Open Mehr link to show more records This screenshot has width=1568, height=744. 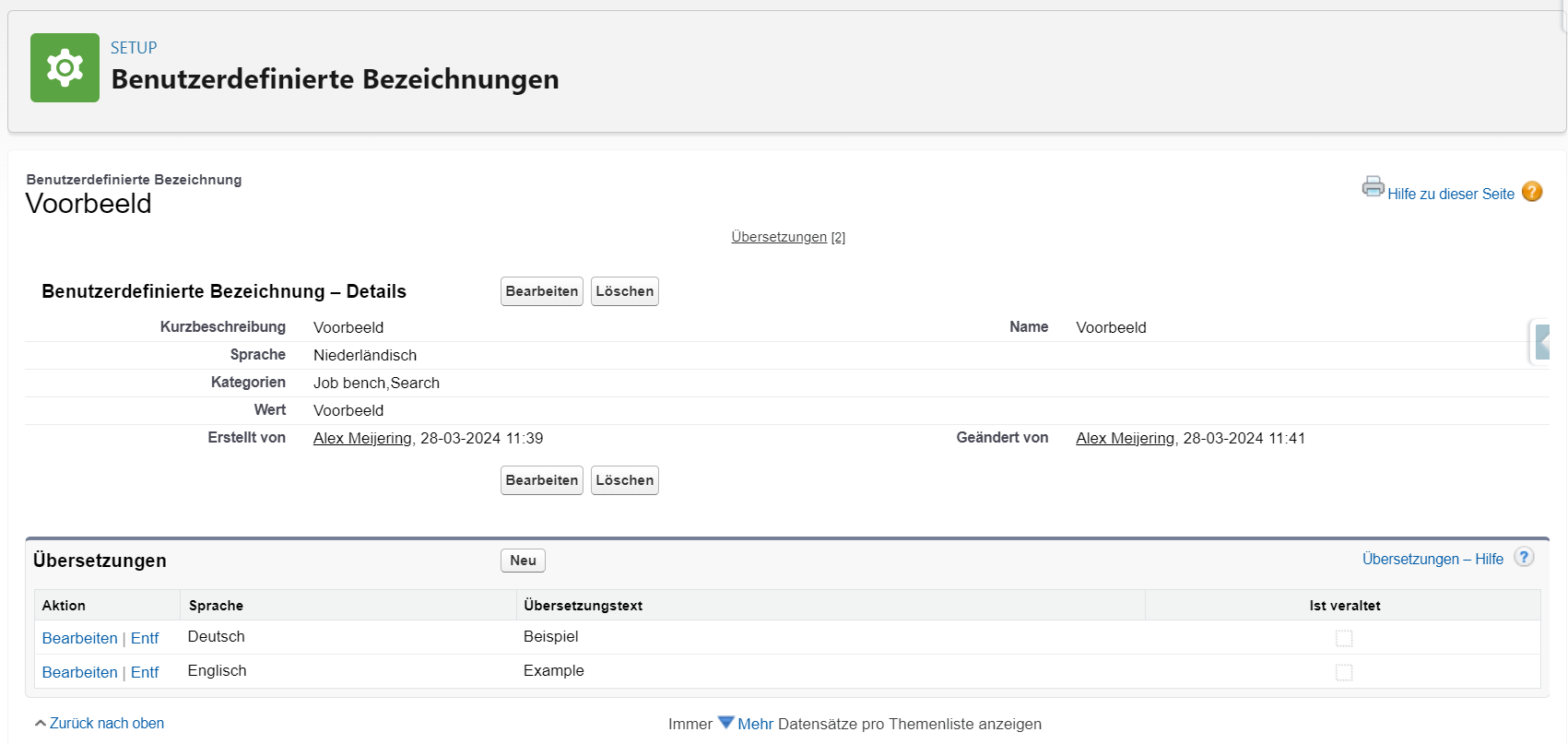(755, 725)
